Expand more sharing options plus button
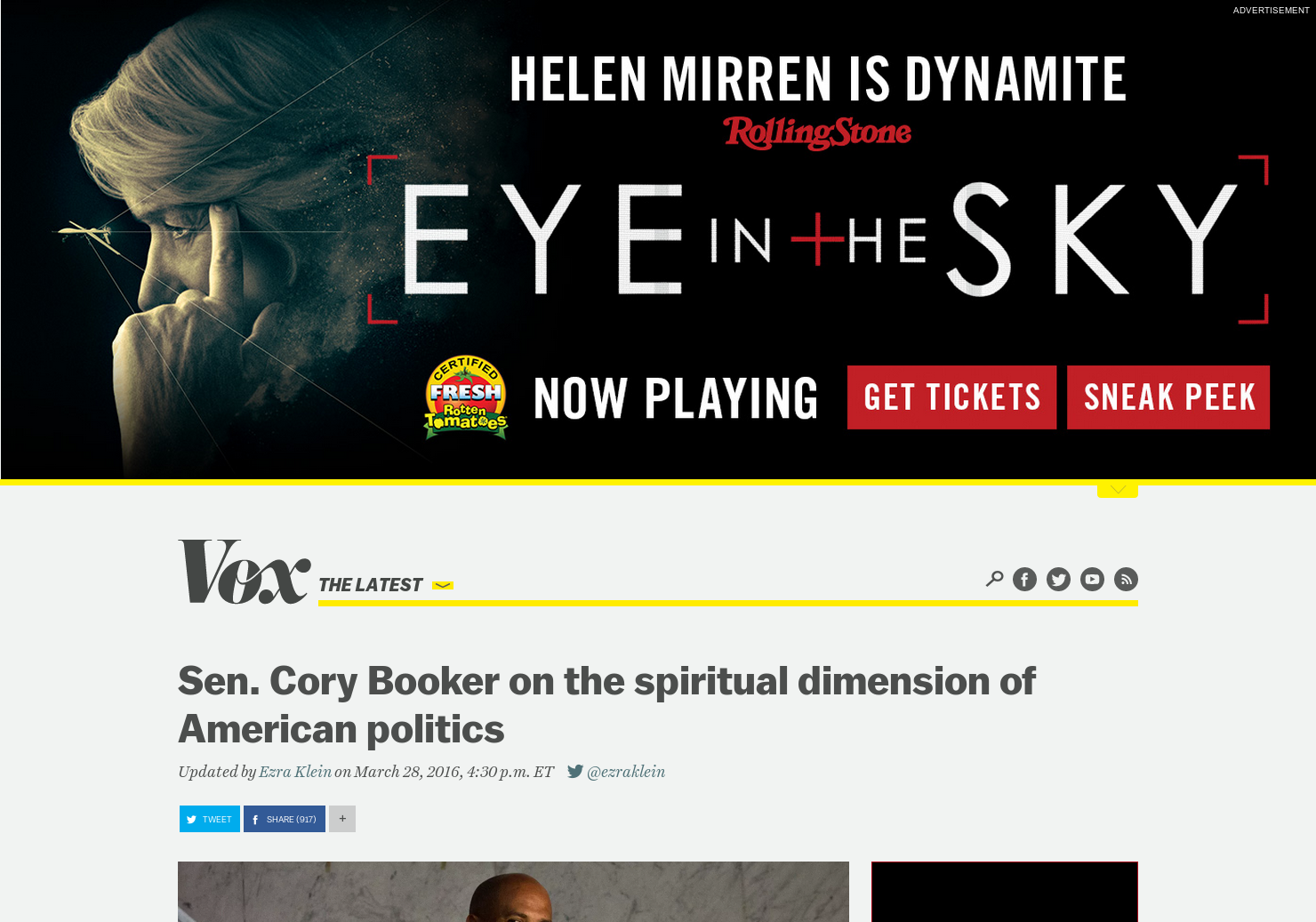The image size is (1316, 922). click(x=342, y=819)
